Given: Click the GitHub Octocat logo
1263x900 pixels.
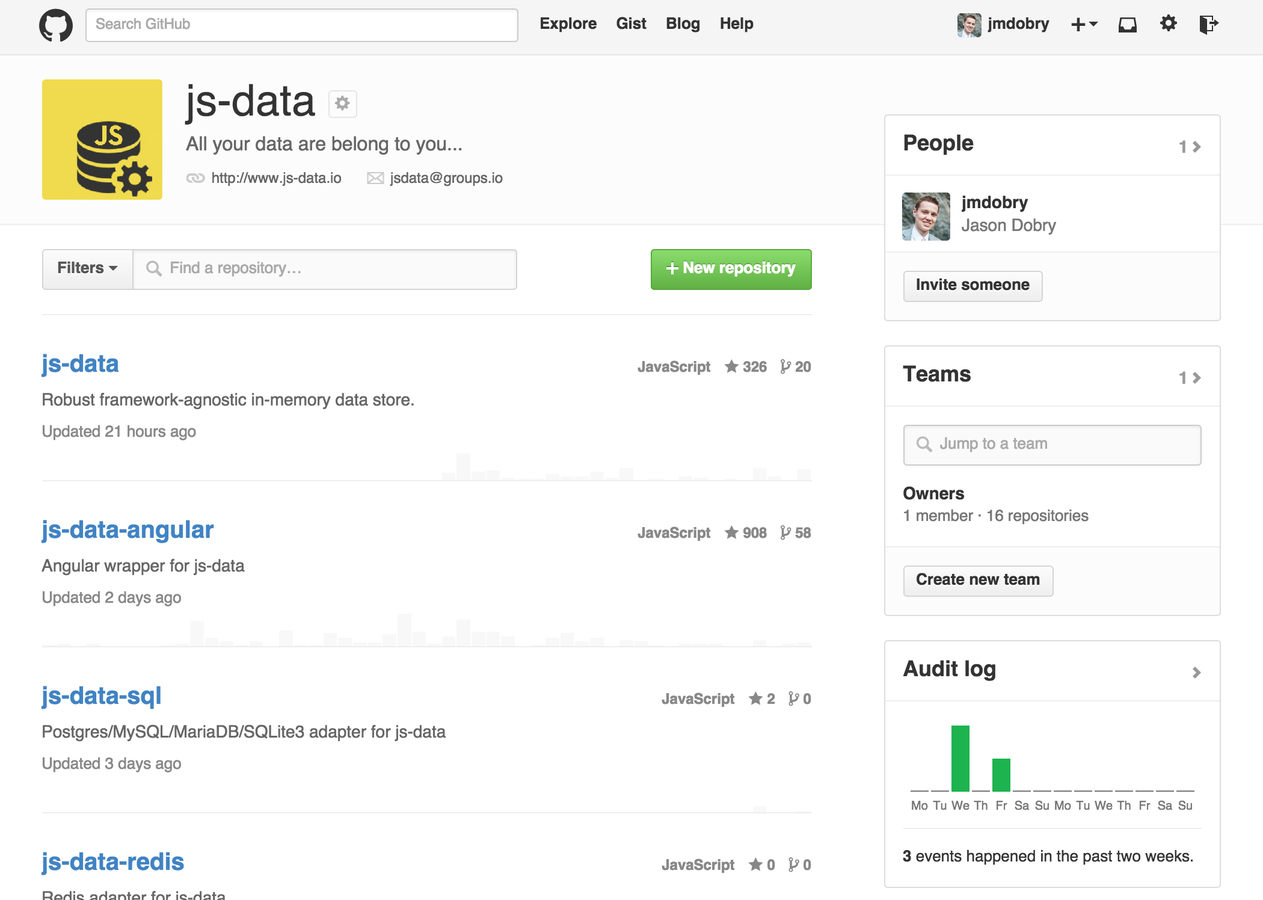Looking at the screenshot, I should [x=56, y=25].
